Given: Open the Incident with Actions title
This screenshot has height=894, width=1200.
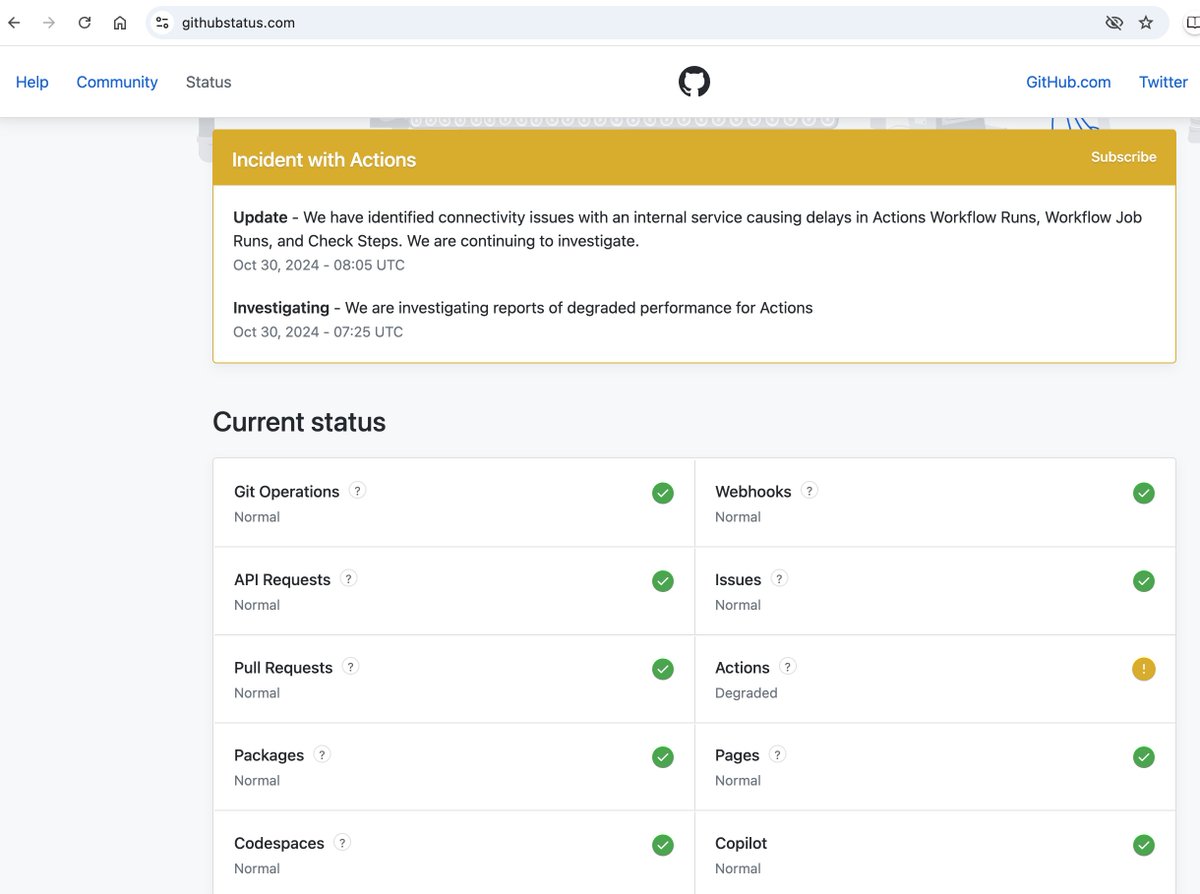Looking at the screenshot, I should point(324,160).
